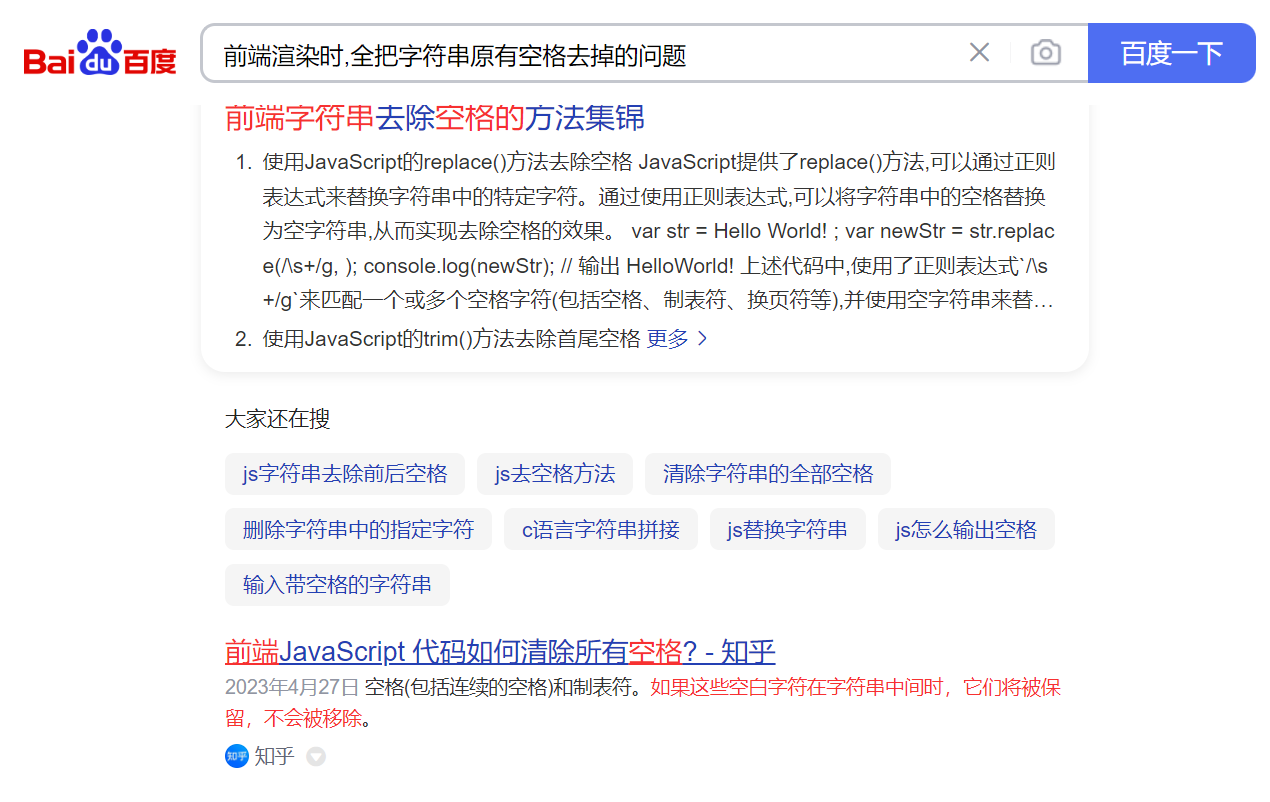Open image search camera icon

click(1045, 53)
